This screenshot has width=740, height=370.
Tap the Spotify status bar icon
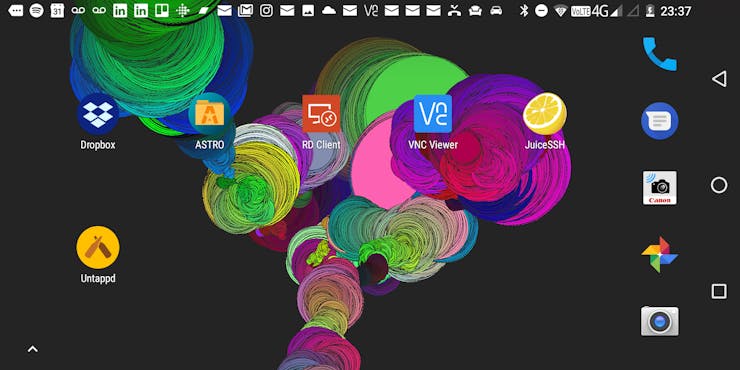(x=36, y=10)
